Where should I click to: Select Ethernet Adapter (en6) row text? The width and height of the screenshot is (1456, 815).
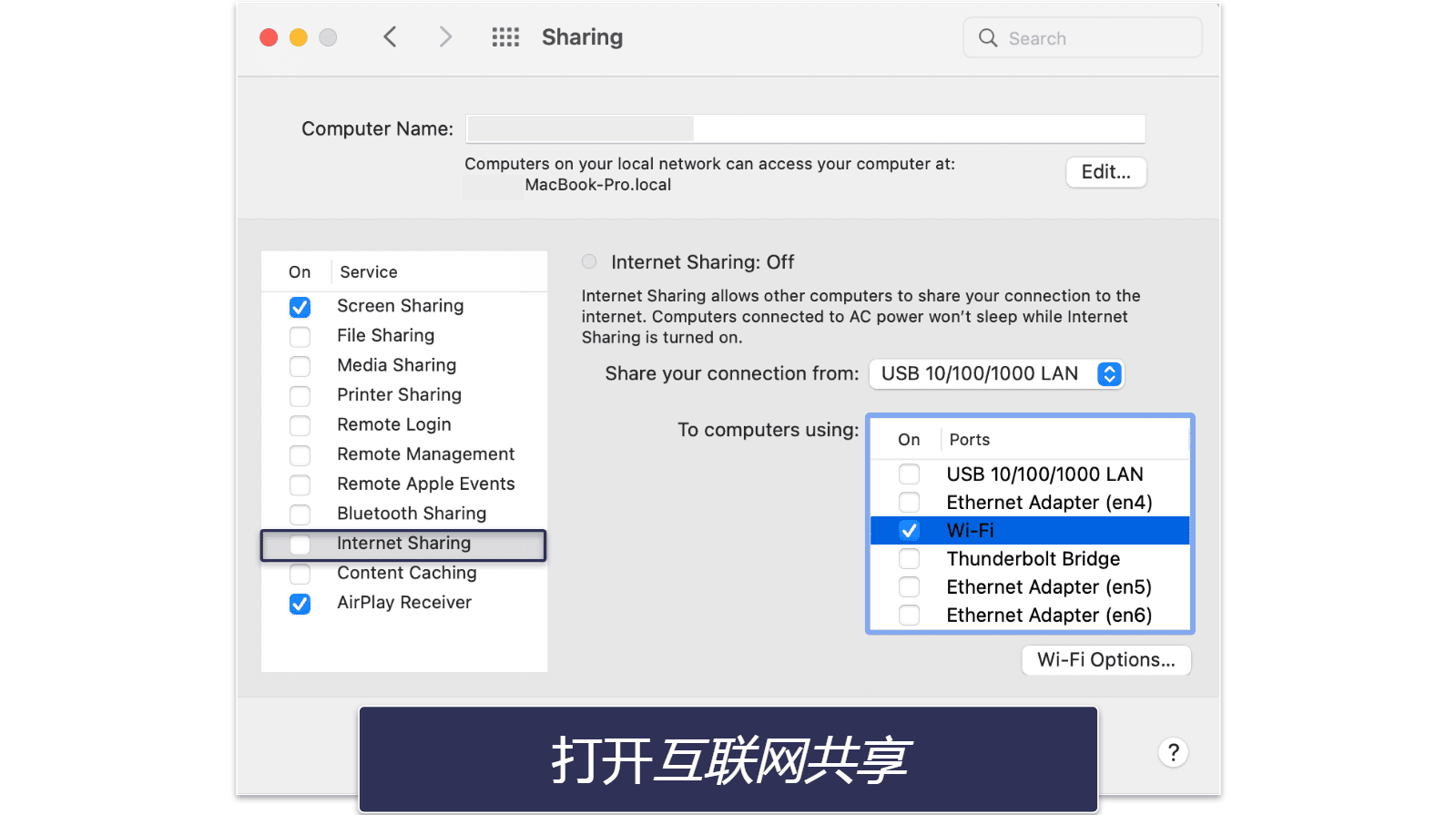pos(1049,616)
